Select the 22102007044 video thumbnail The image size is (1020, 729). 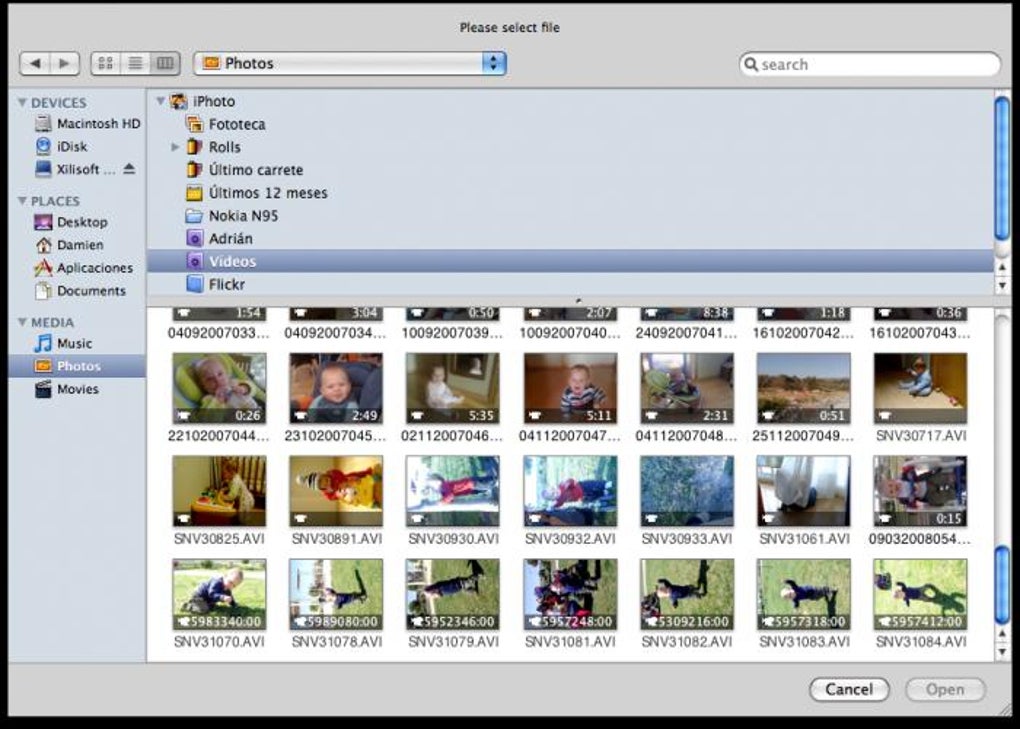(219, 388)
